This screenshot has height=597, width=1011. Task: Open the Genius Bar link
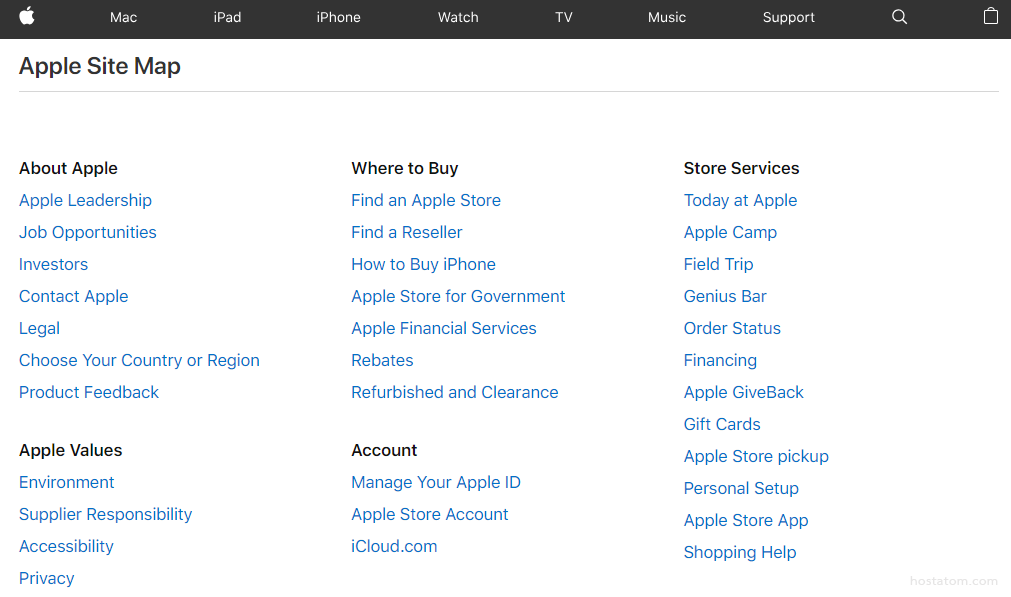pyautogui.click(x=725, y=296)
